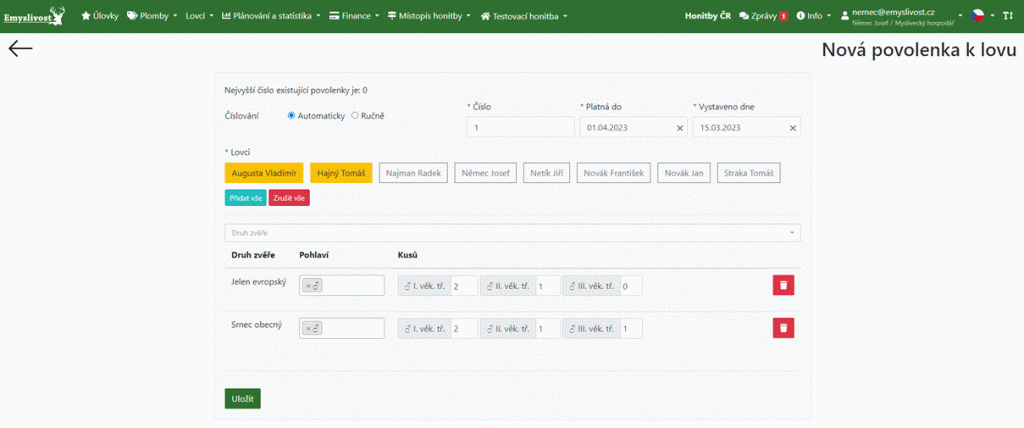The image size is (1024, 428).
Task: Edit Srnec obecný II. věk. tř. count
Action: (x=547, y=329)
